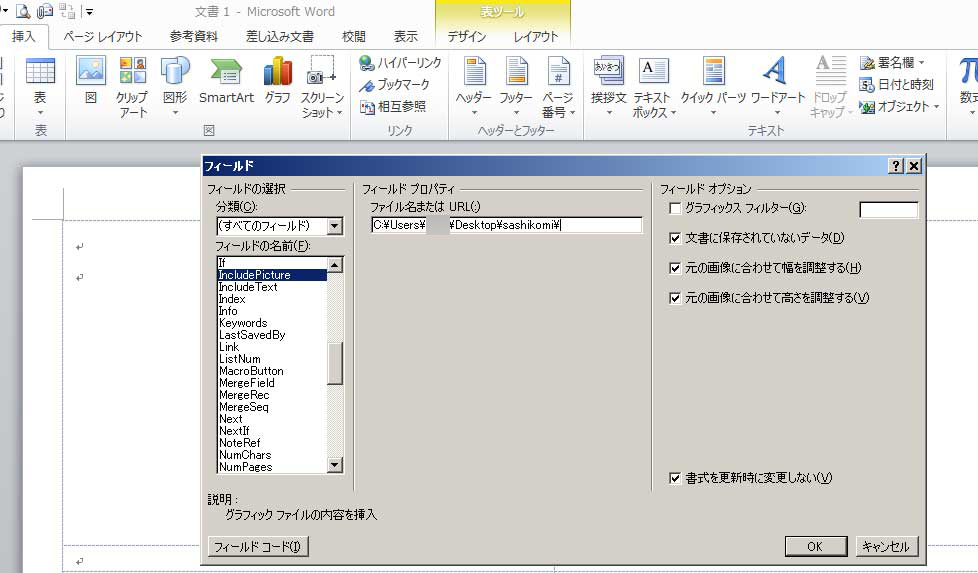Viewport: 978px width, 573px height.
Task: Expand the 分類 category dropdown
Action: tap(334, 226)
